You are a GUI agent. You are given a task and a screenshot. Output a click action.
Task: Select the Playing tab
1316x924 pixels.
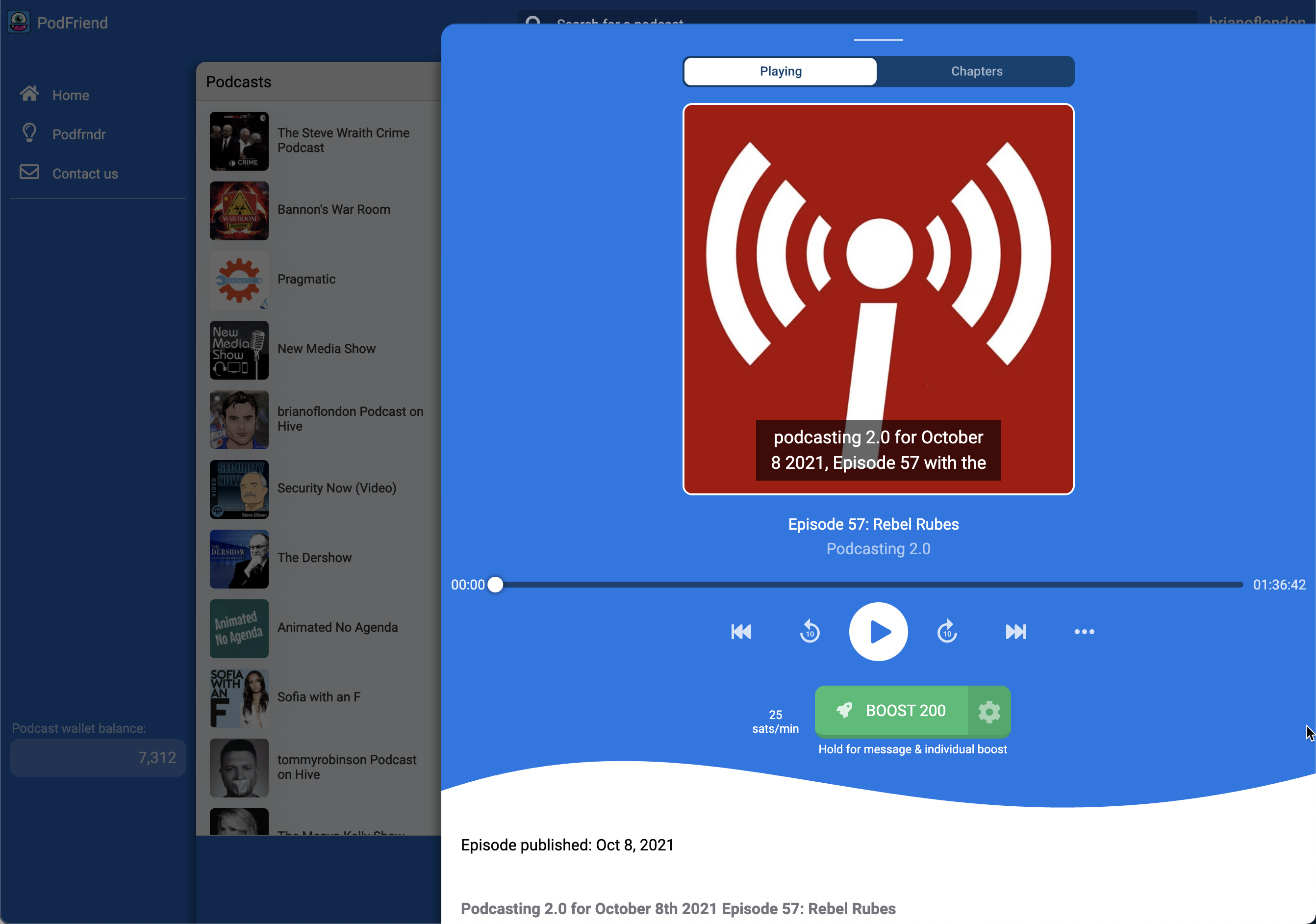pos(780,72)
